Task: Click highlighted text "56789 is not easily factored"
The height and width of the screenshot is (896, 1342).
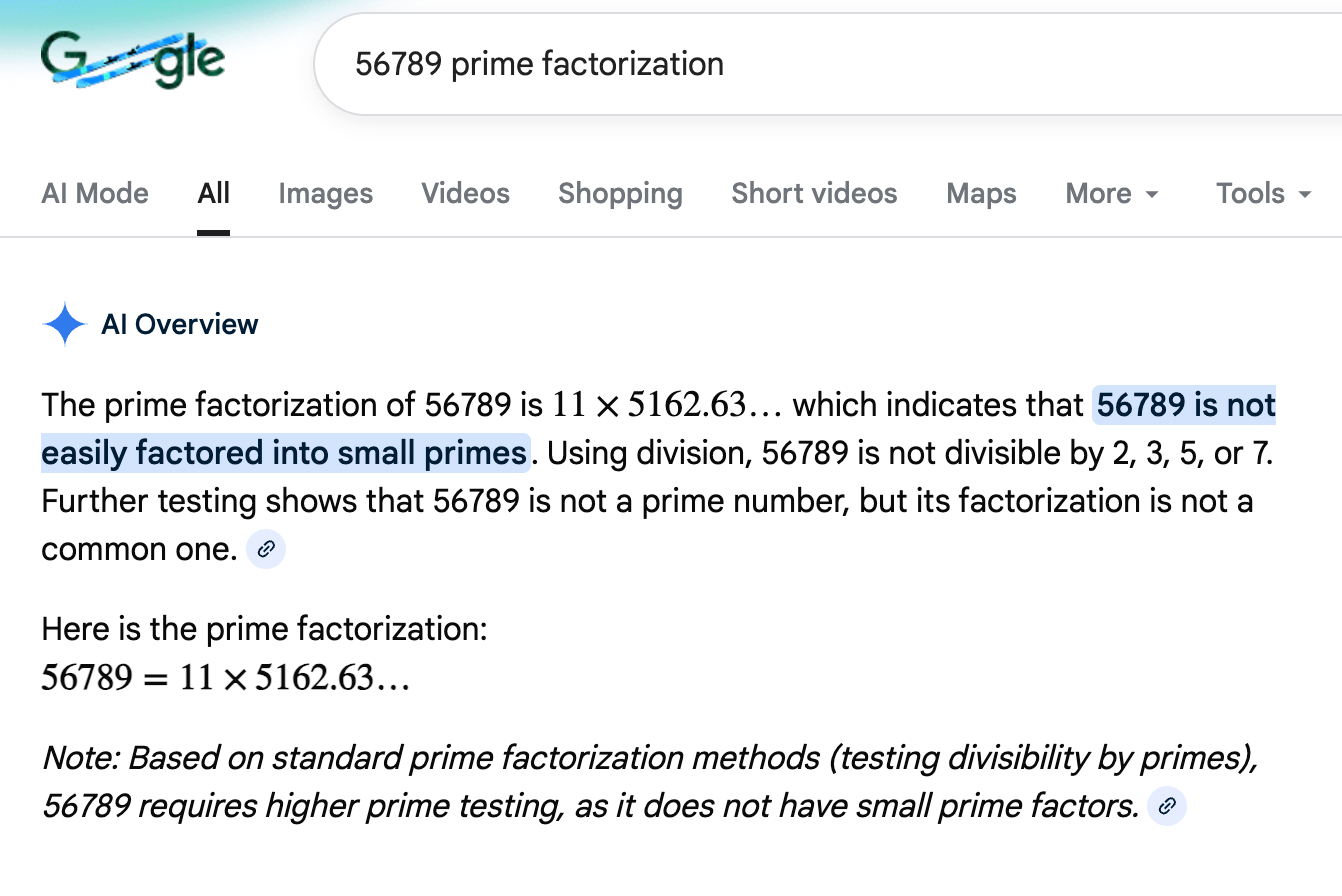Action: point(1185,406)
